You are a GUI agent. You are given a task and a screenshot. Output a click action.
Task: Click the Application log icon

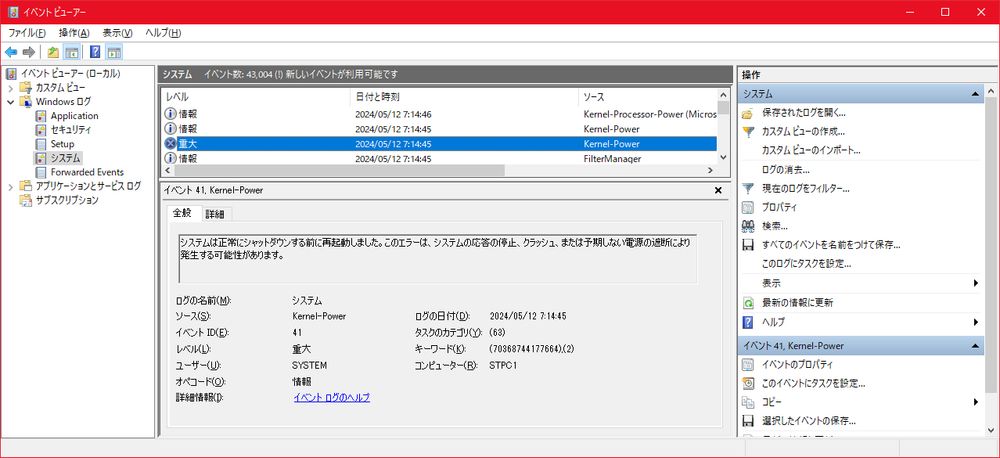click(x=41, y=116)
